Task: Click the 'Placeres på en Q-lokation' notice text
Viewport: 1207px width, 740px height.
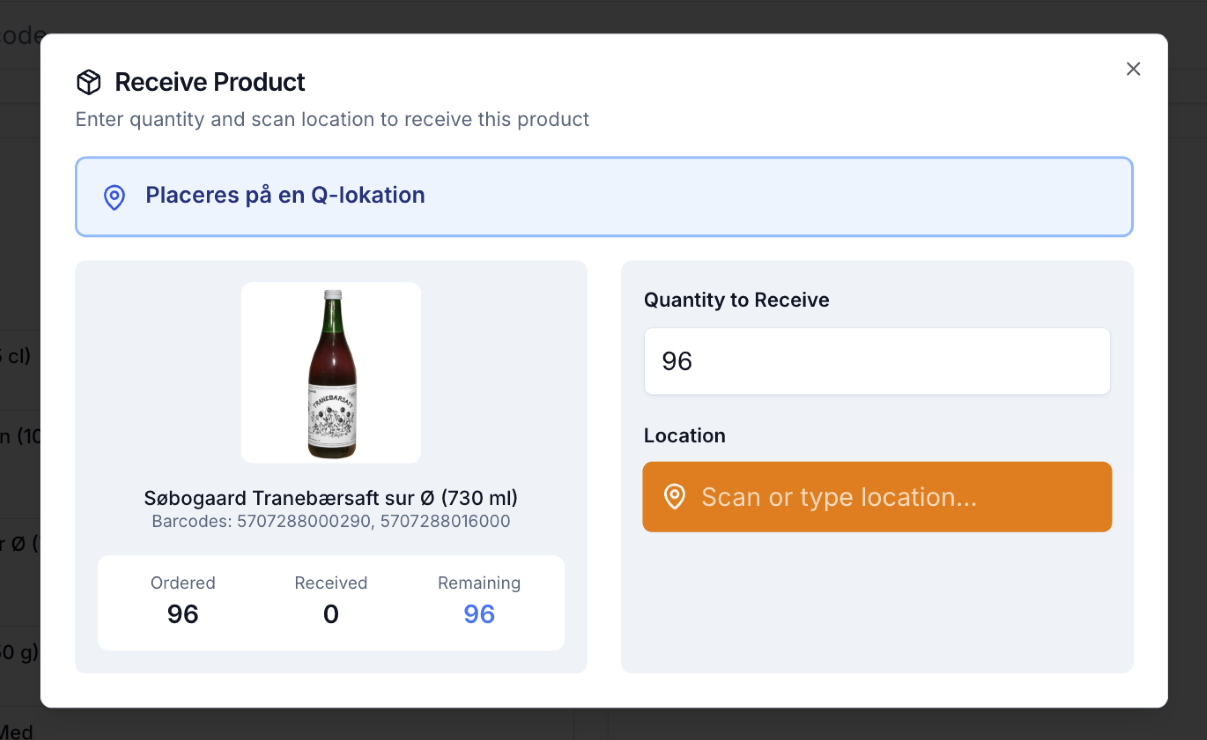Action: tap(285, 195)
